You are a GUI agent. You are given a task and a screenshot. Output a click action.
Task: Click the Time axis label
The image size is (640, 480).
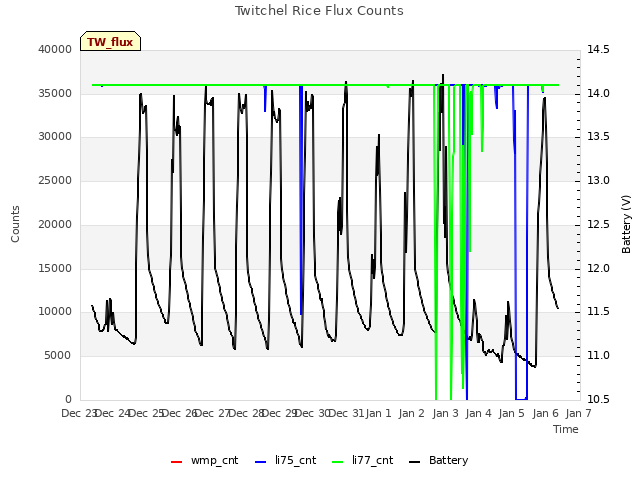566,429
